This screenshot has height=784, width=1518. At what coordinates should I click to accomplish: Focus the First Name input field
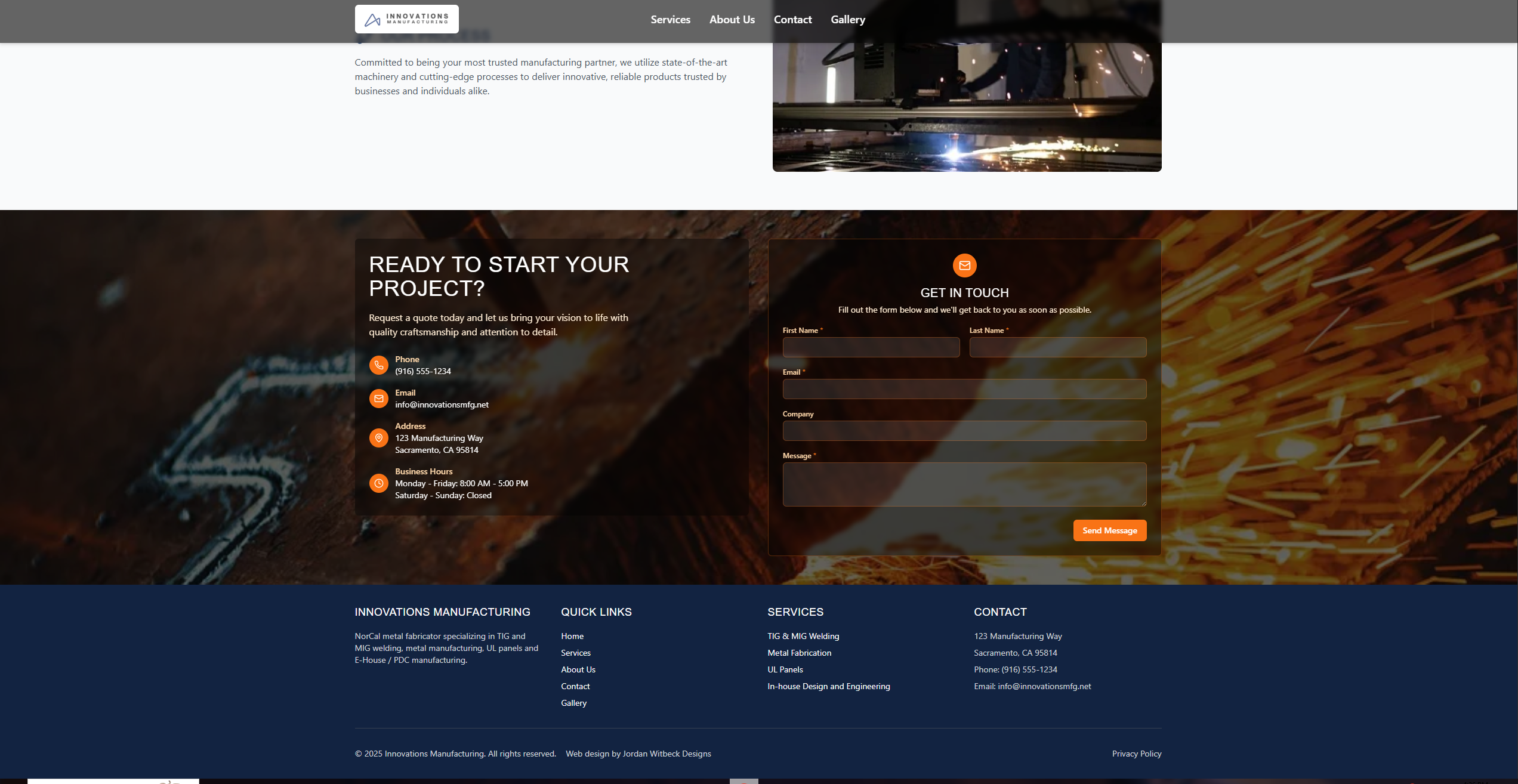(871, 347)
